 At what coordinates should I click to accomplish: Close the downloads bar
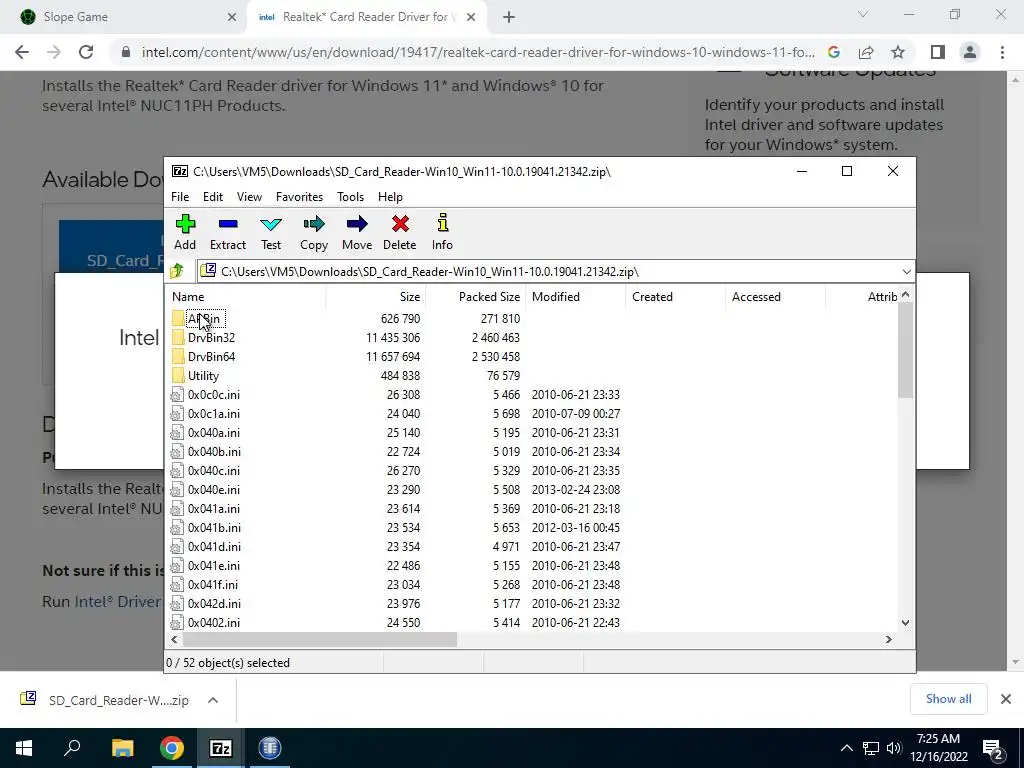(1006, 699)
